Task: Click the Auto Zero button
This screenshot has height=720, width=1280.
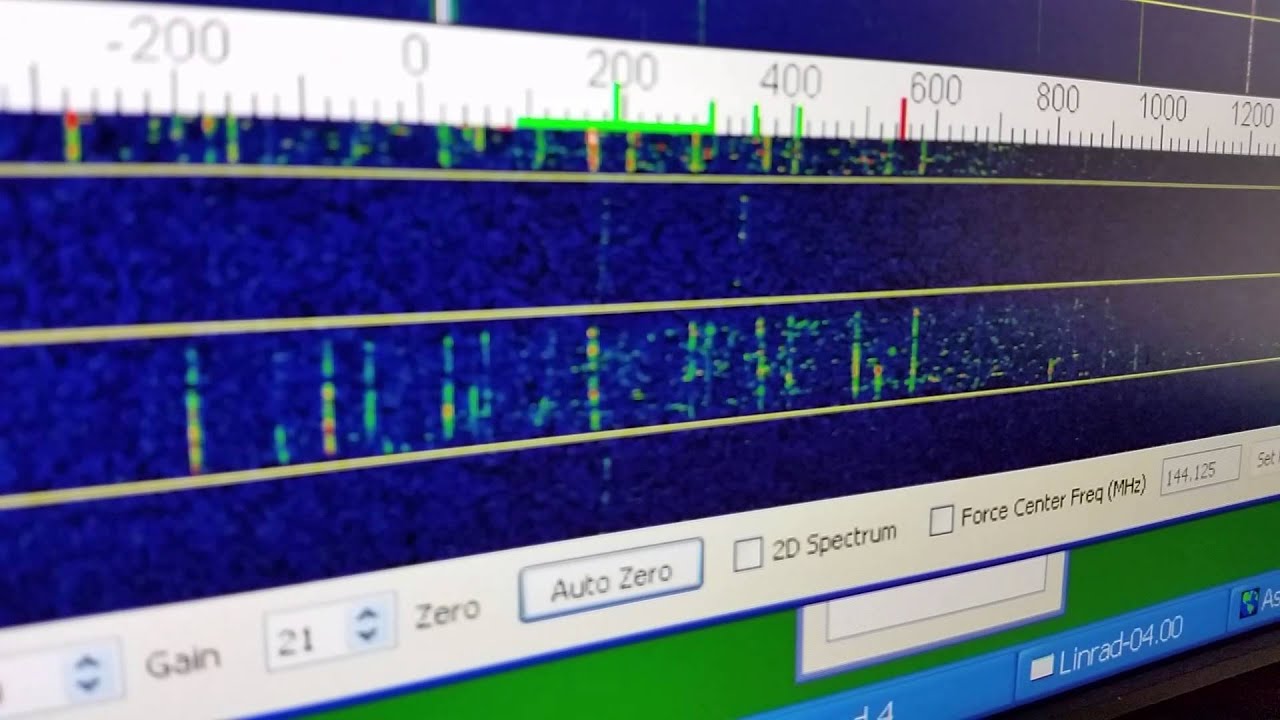Action: click(611, 579)
